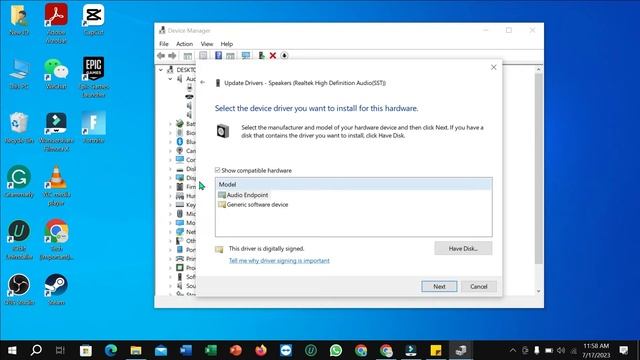Screen dimensions: 640x360
Task: Click the Device Manager scrollbar up arrow
Action: click(538, 70)
